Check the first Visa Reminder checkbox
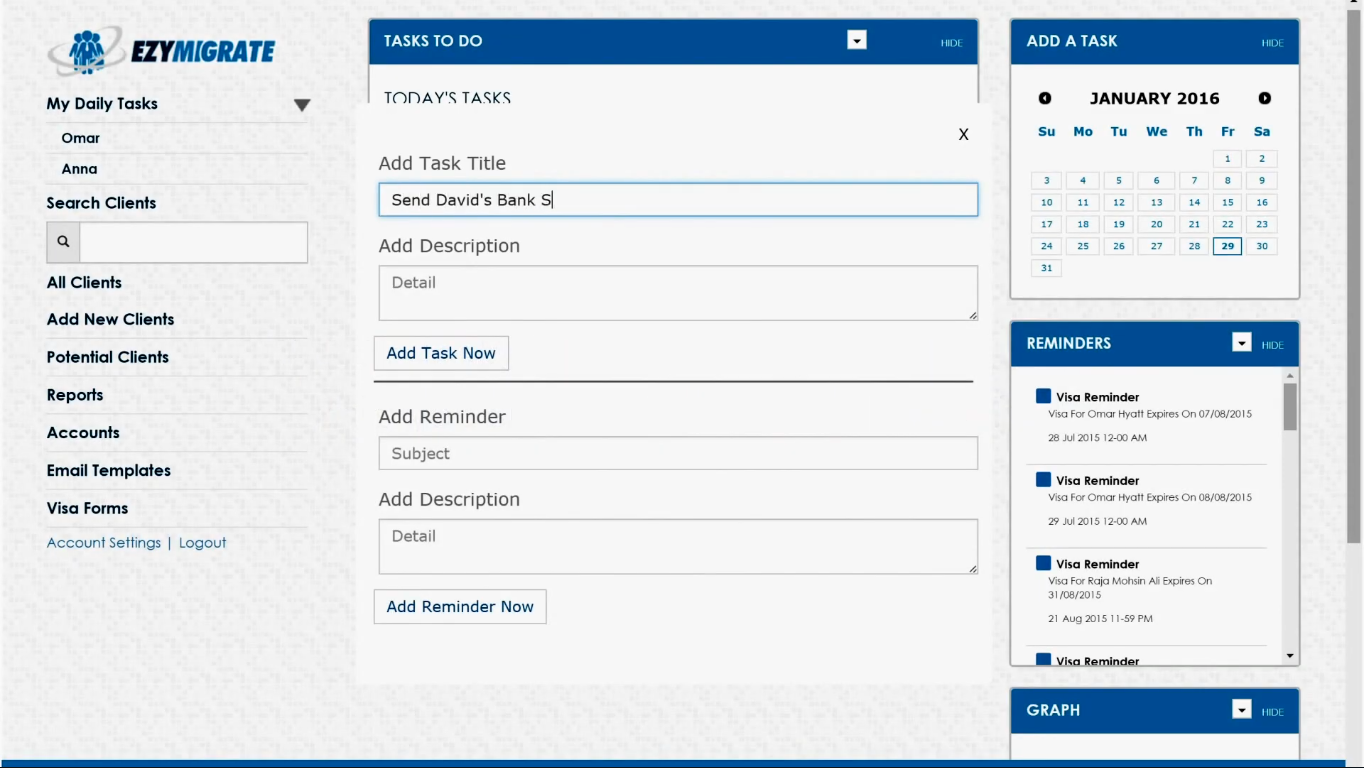This screenshot has width=1366, height=768. (1043, 396)
